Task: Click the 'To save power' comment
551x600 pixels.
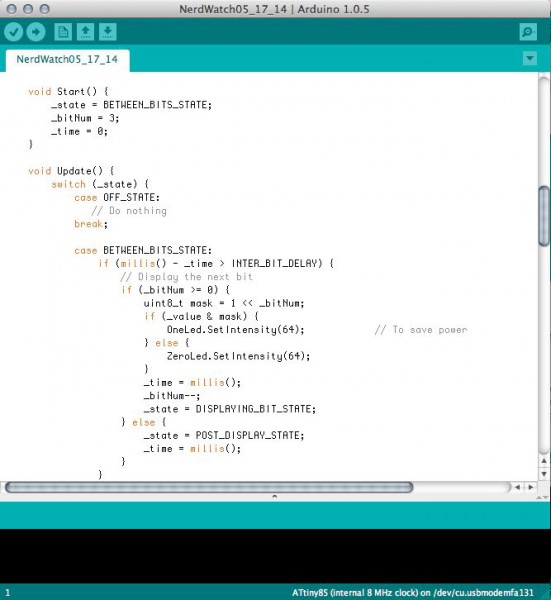Action: [421, 330]
